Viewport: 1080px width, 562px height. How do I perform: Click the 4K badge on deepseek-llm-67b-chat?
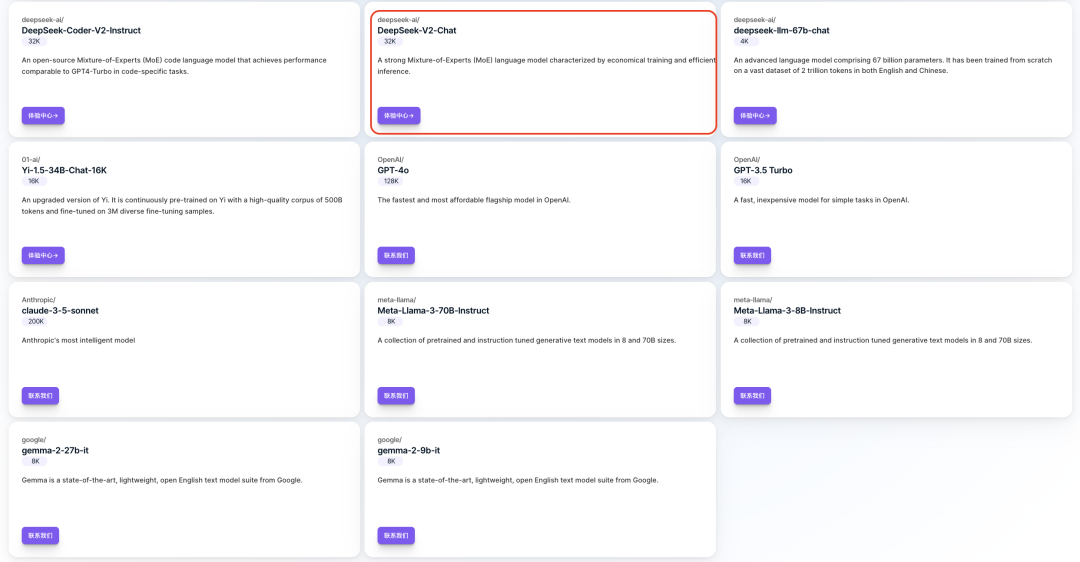(744, 41)
